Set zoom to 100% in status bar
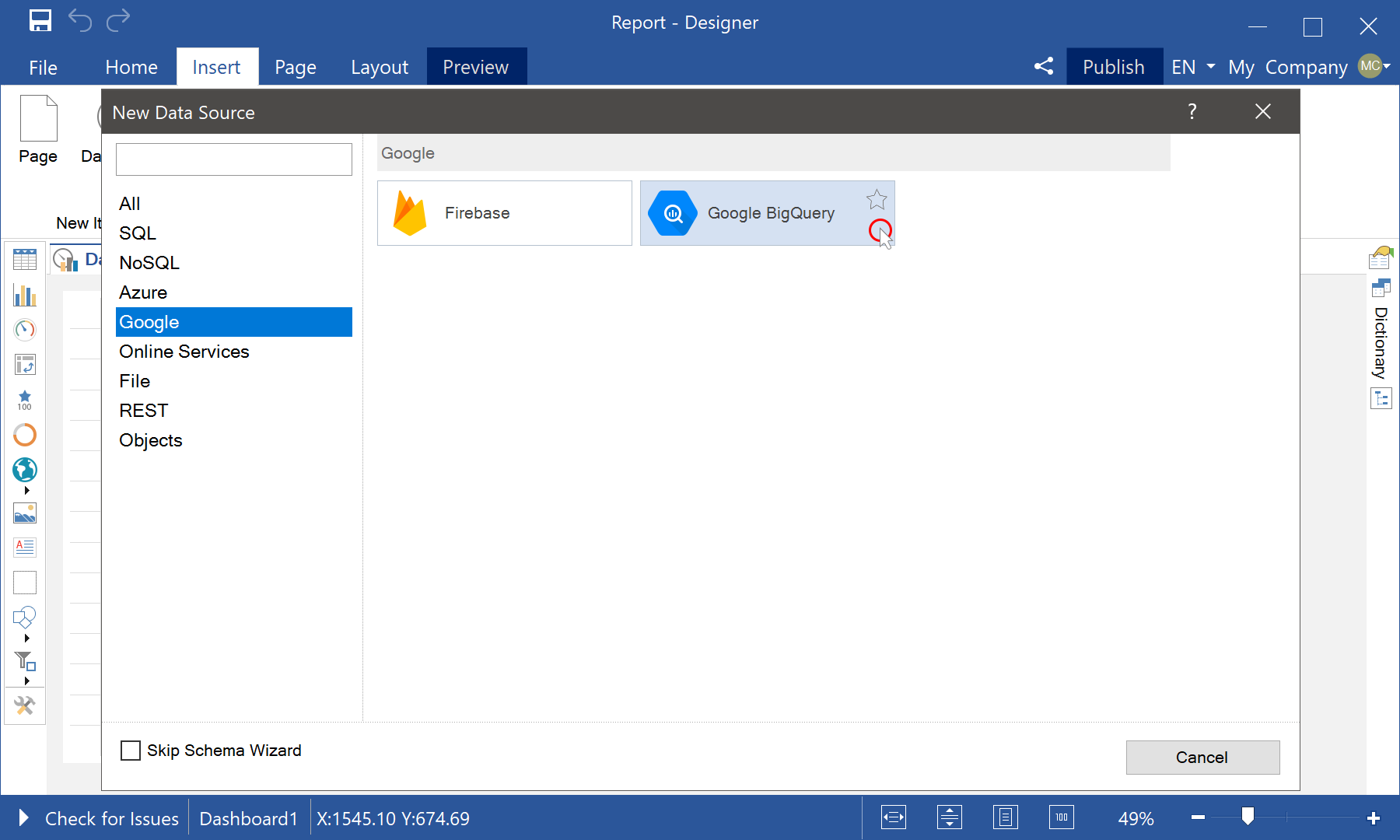1400x840 pixels. 1062,817
